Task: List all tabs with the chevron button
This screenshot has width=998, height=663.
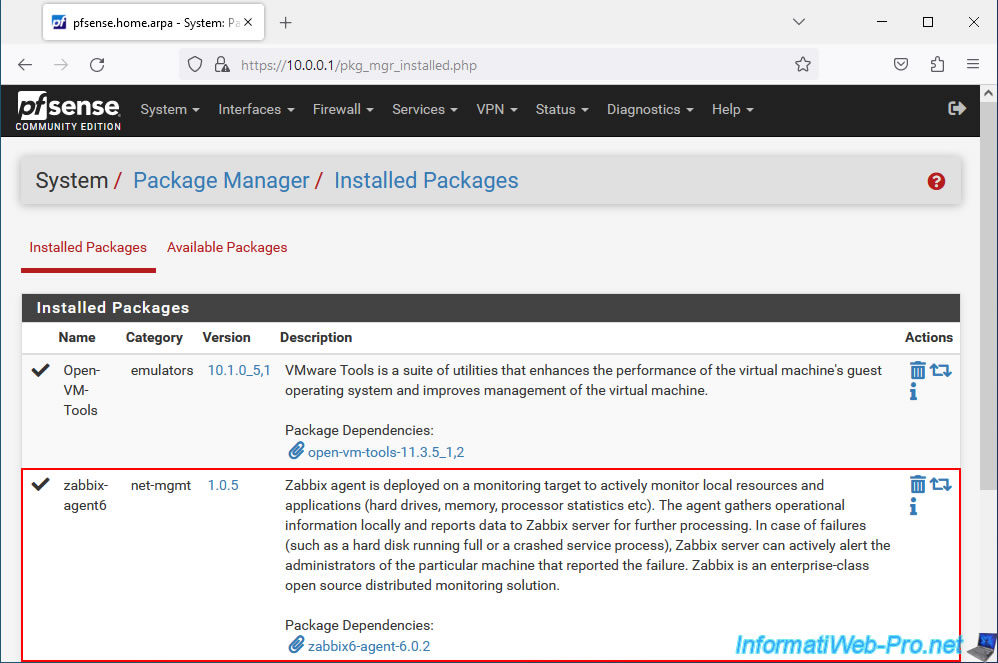Action: (799, 22)
